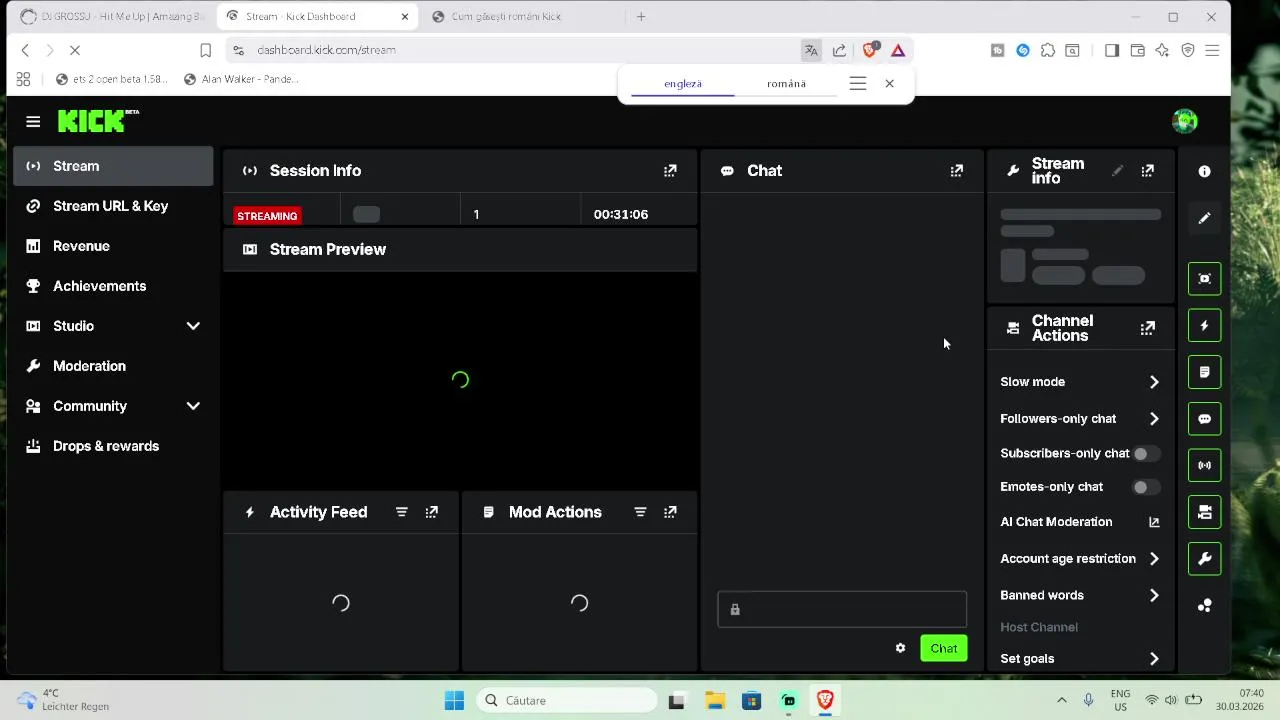This screenshot has height=720, width=1280.
Task: Toggle Mod Actions note widget in right rail
Action: 1204,372
